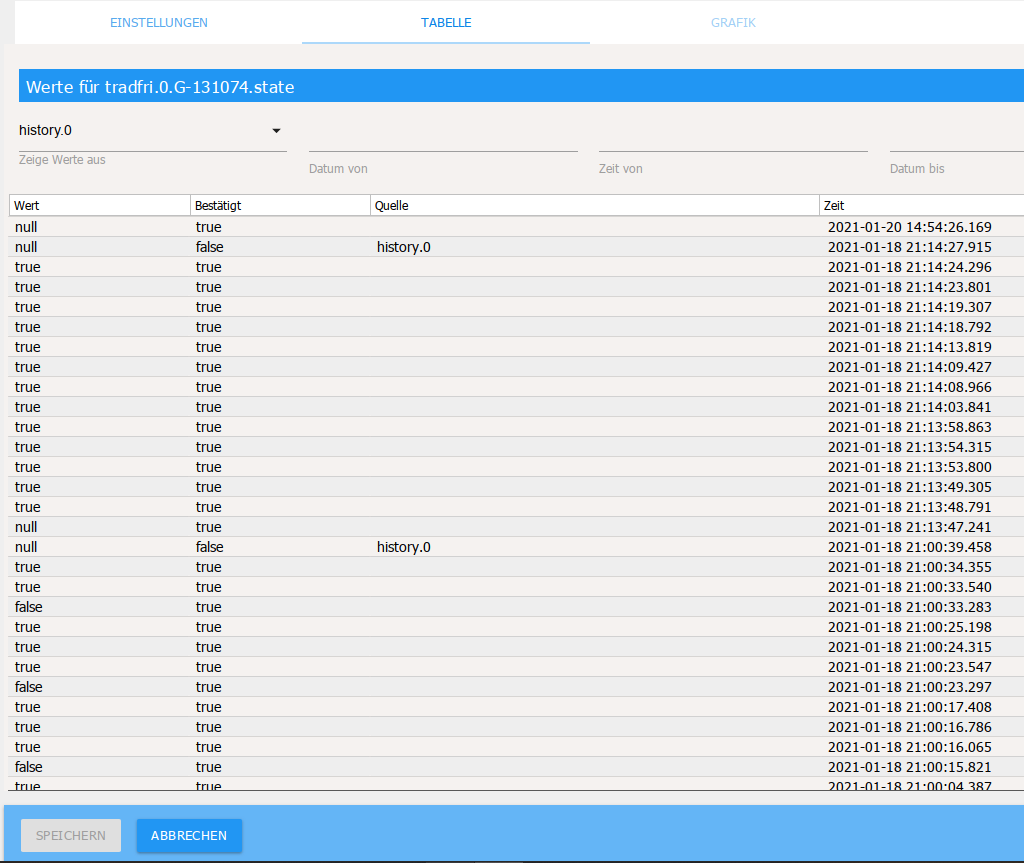This screenshot has height=863, width=1024.
Task: Sort by the Bestätigt column header
Action: tap(280, 205)
